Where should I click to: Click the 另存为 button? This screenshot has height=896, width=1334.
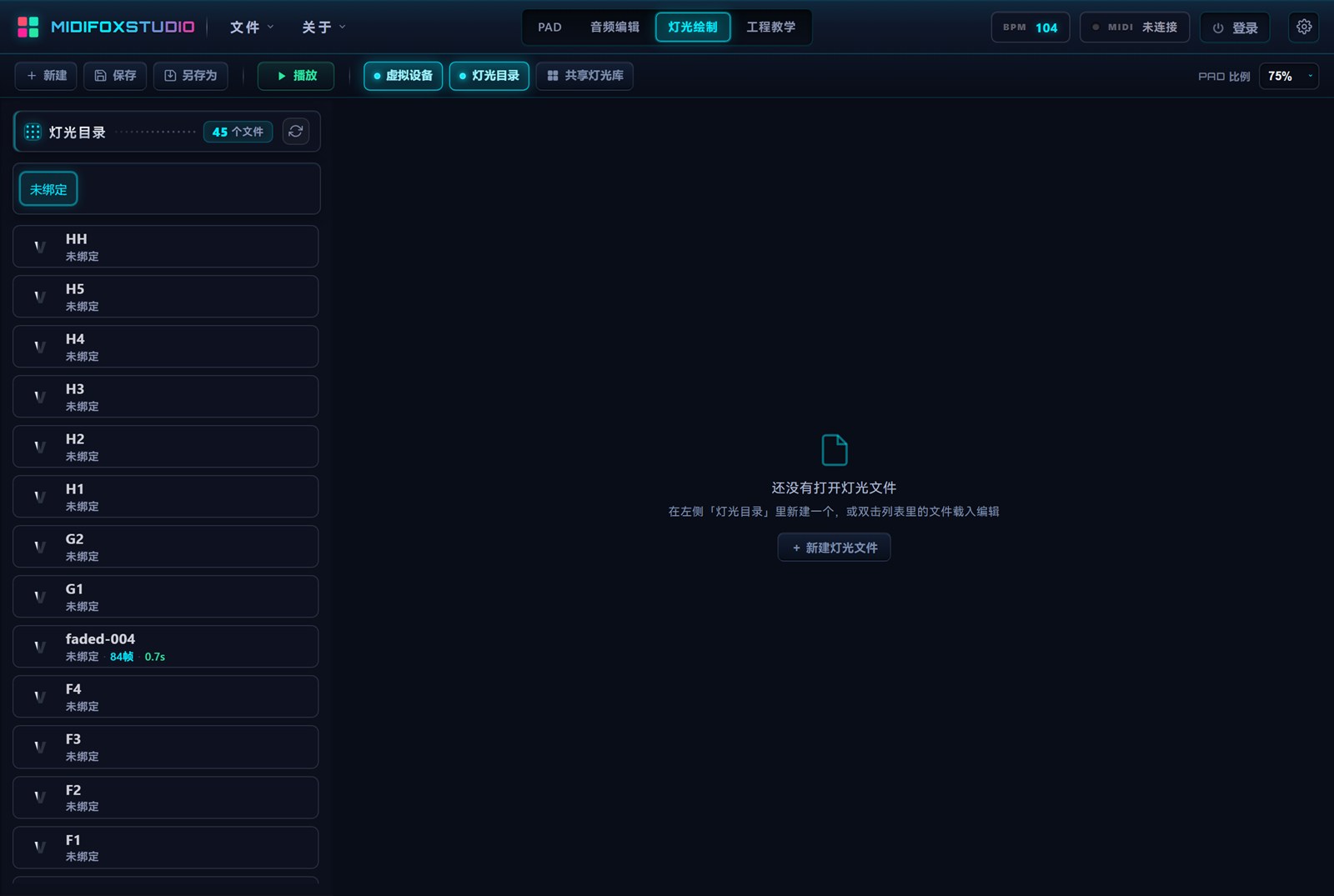pos(191,76)
